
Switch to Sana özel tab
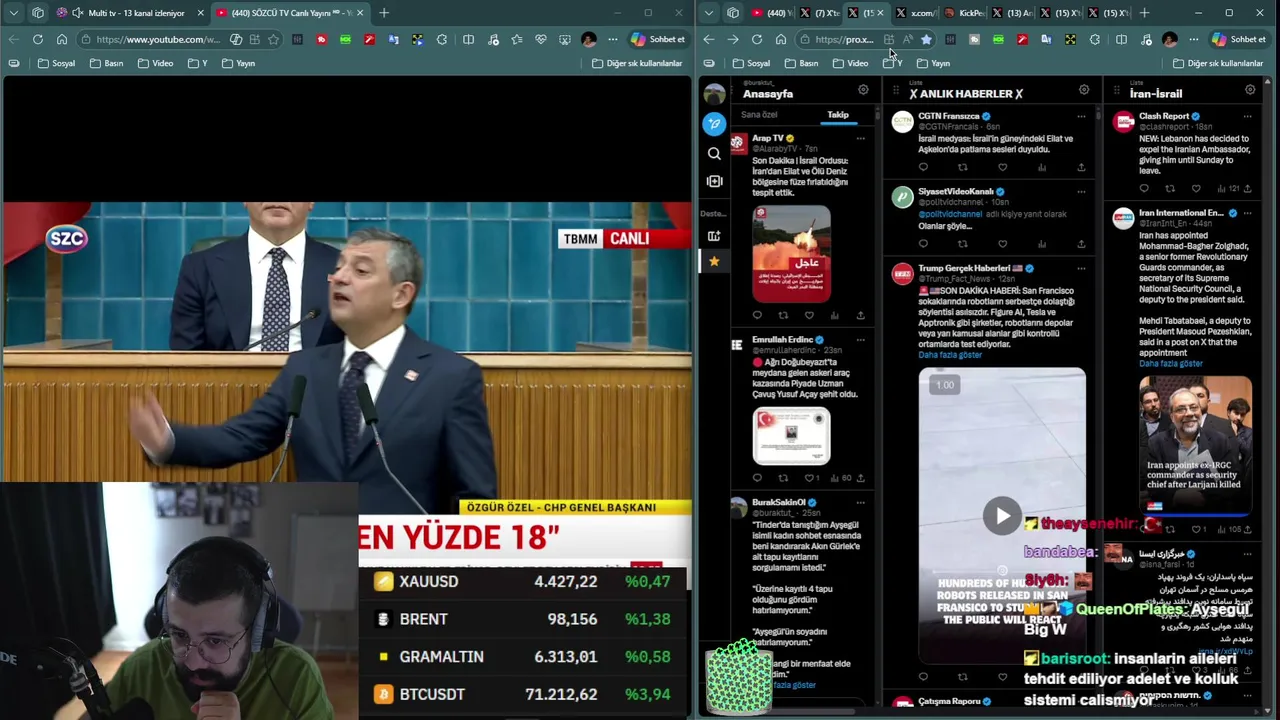(759, 115)
